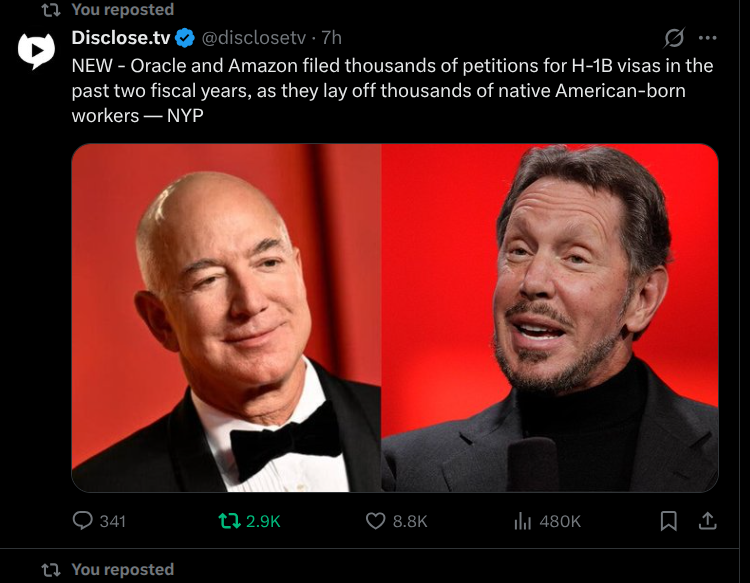The image size is (750, 583).
Task: Open the Disclose.tv display name link
Action: point(121,38)
